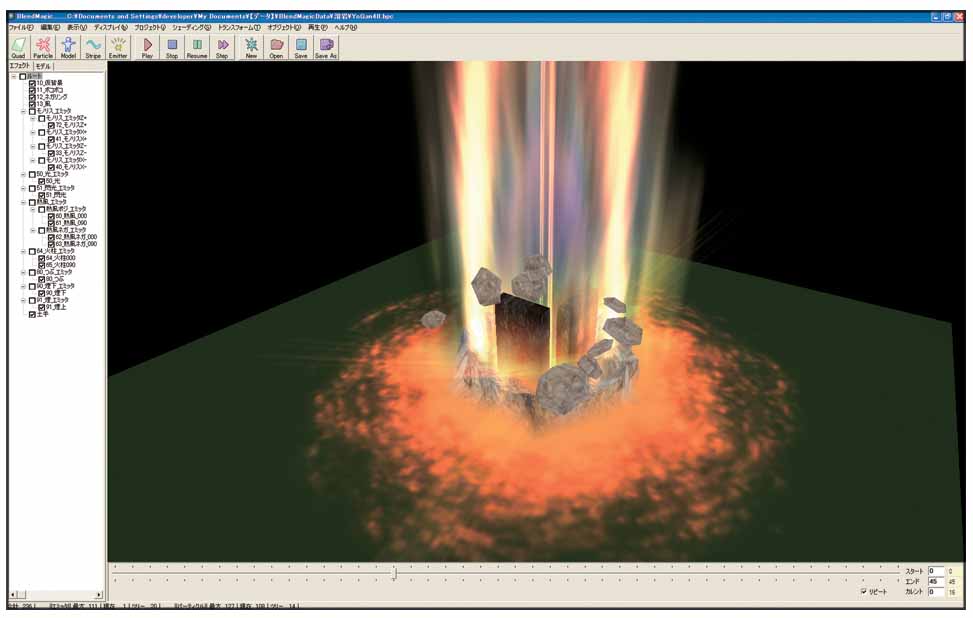The width and height of the screenshot is (973, 618).
Task: Open the ヘルプ menu
Action: pyautogui.click(x=346, y=27)
